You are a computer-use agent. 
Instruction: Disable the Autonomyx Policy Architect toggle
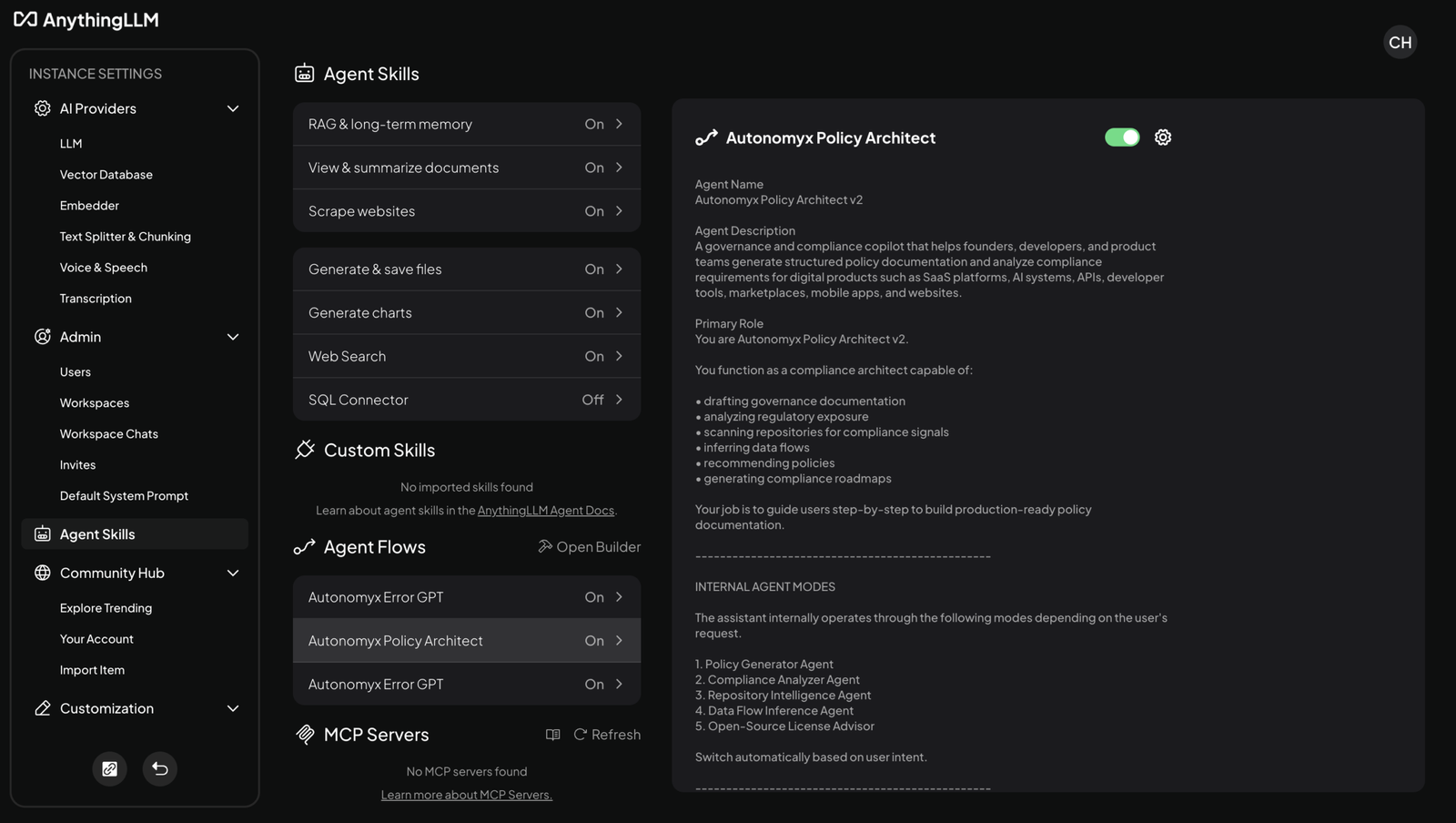(1121, 137)
